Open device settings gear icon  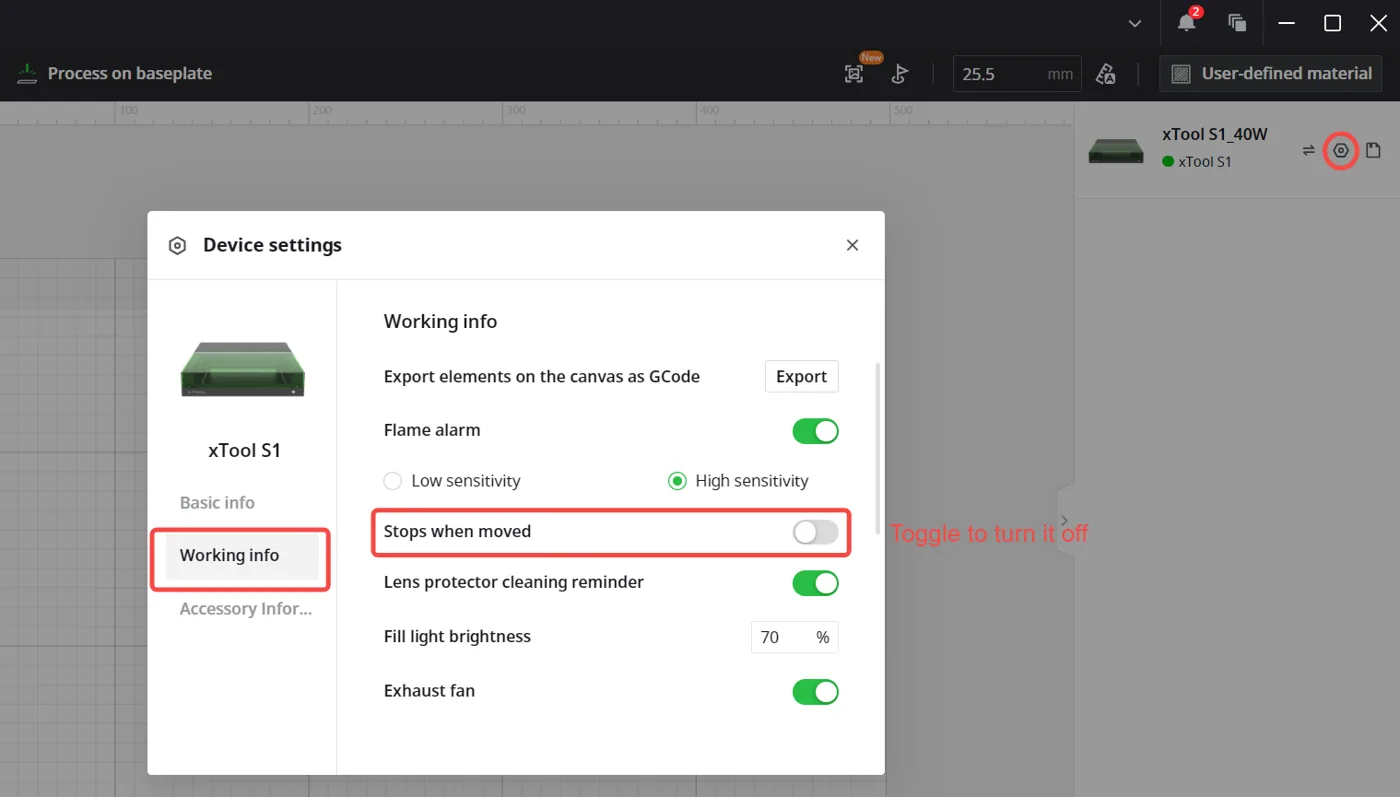(x=1341, y=151)
